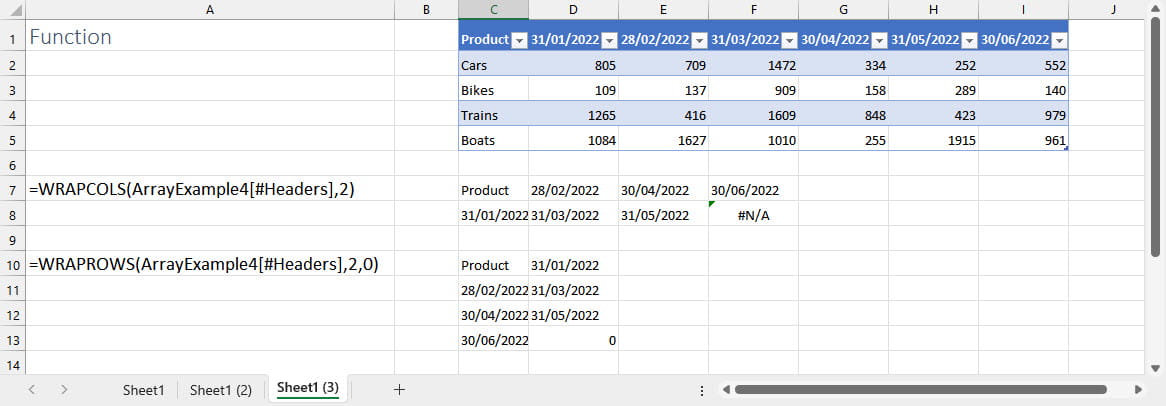Click the horizontal scrollbar thumb
The image size is (1166, 406).
point(920,389)
